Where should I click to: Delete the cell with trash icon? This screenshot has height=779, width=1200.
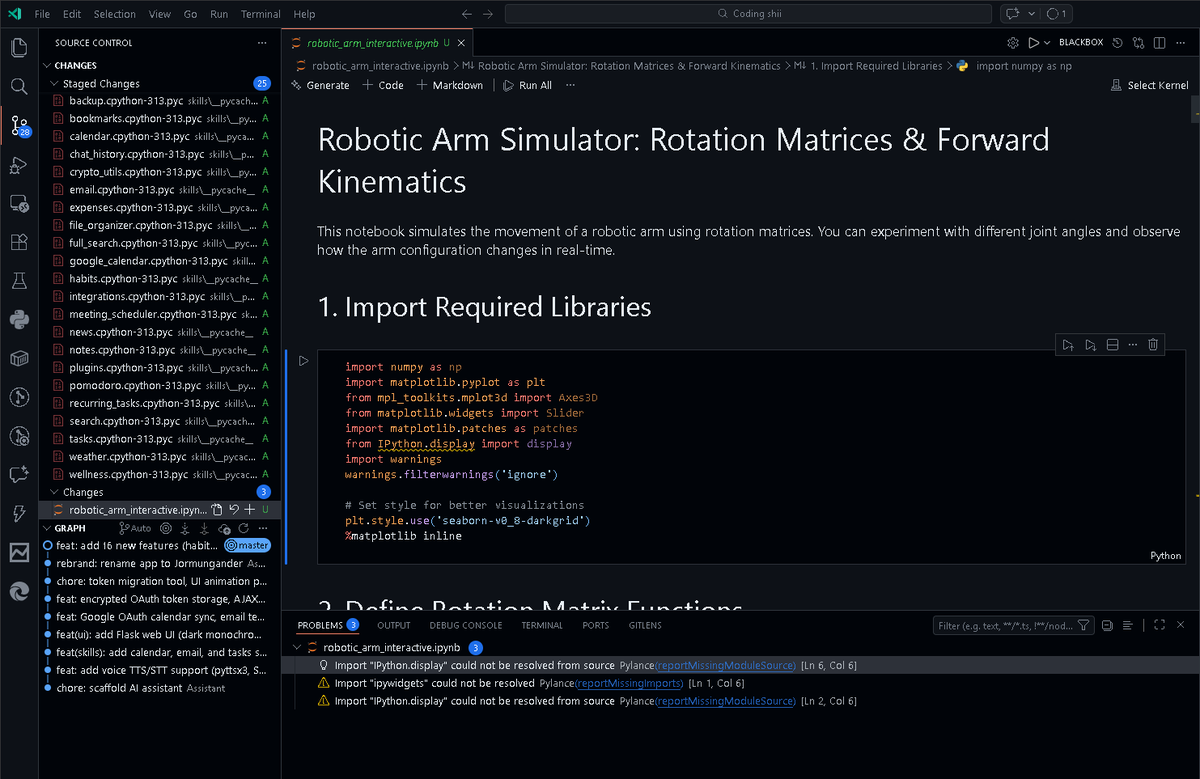click(x=1153, y=345)
